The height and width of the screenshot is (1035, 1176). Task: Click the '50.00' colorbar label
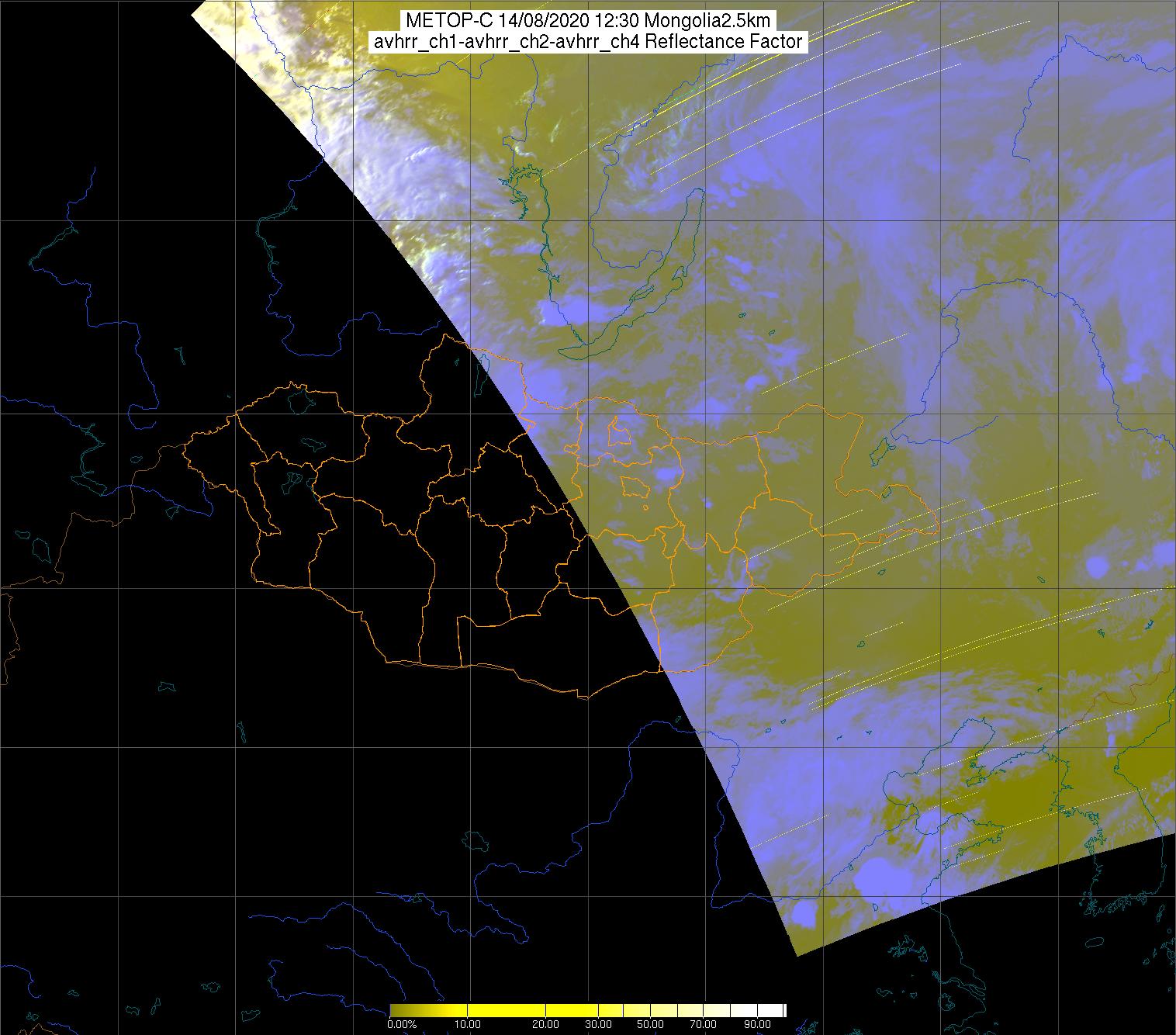pyautogui.click(x=650, y=1024)
